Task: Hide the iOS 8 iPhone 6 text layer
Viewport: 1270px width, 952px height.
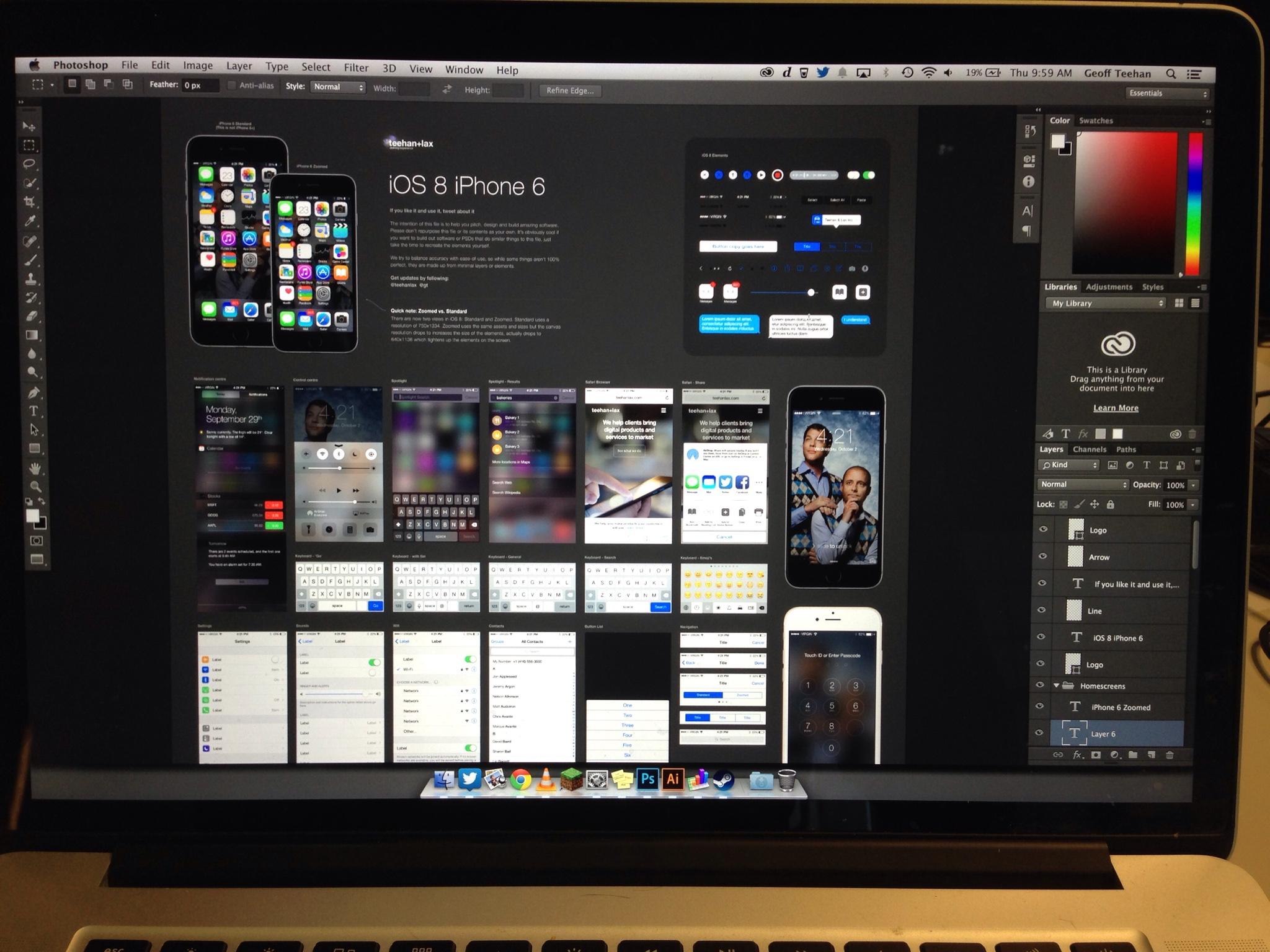Action: 1041,637
